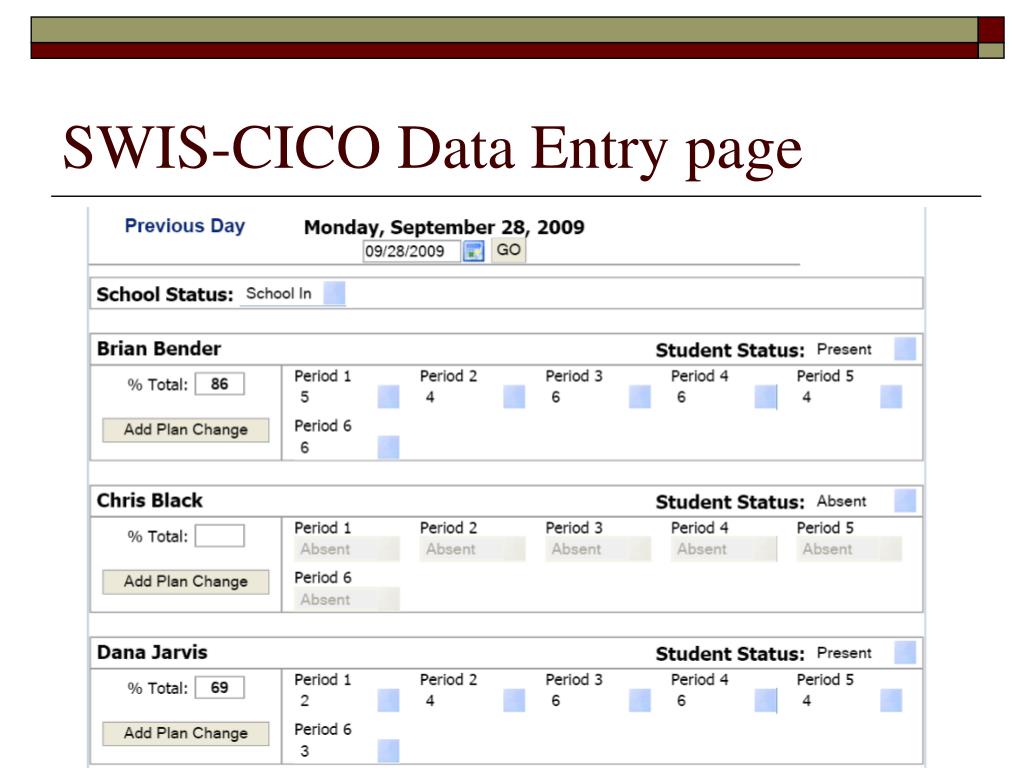
Task: Open Brian Bender's Student Status dropdown
Action: 904,349
